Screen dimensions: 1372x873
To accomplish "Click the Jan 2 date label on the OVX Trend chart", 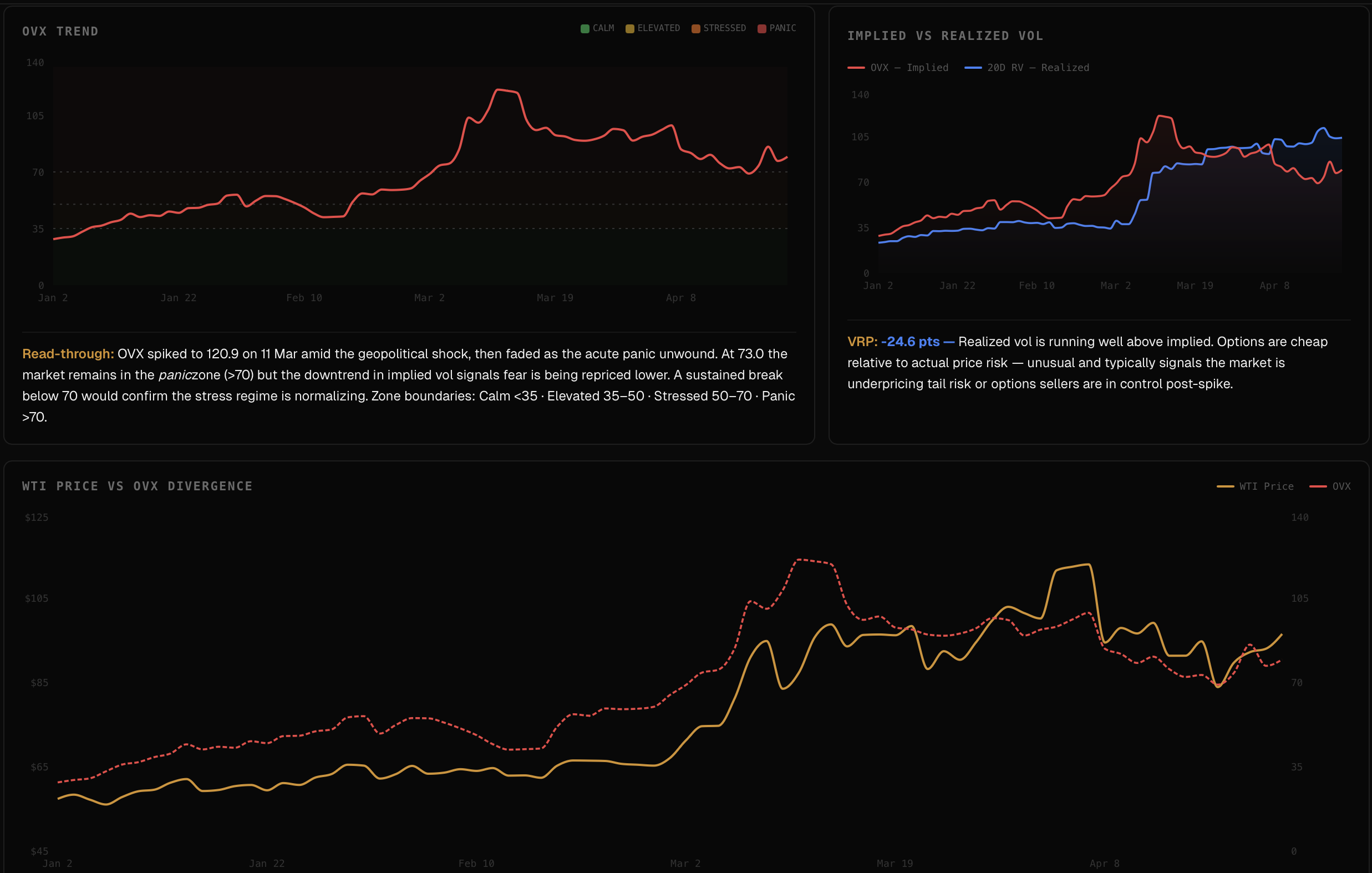I will [x=53, y=298].
